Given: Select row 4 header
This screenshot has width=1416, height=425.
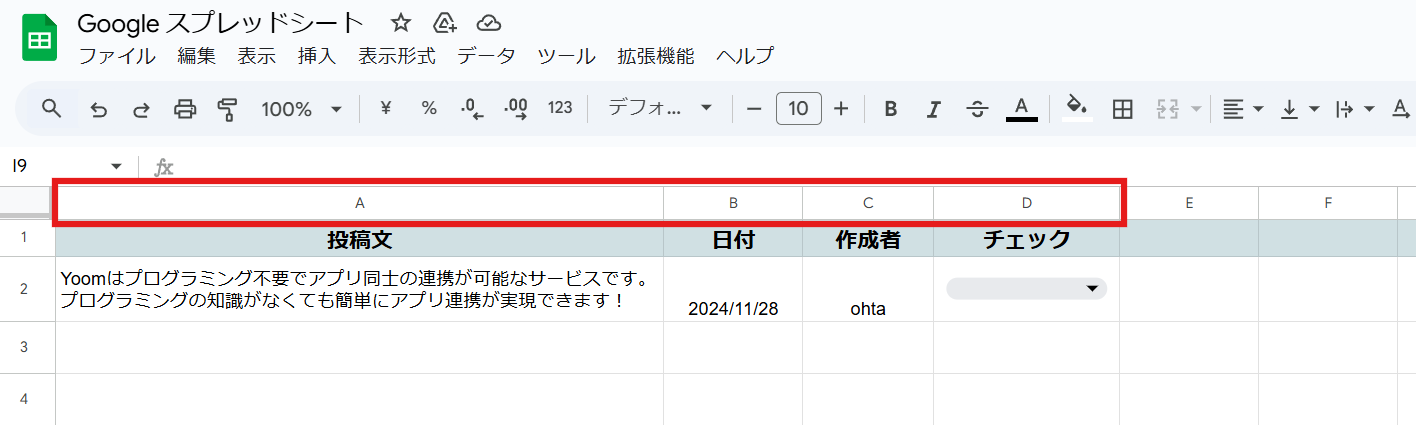Looking at the screenshot, I should click(x=27, y=399).
